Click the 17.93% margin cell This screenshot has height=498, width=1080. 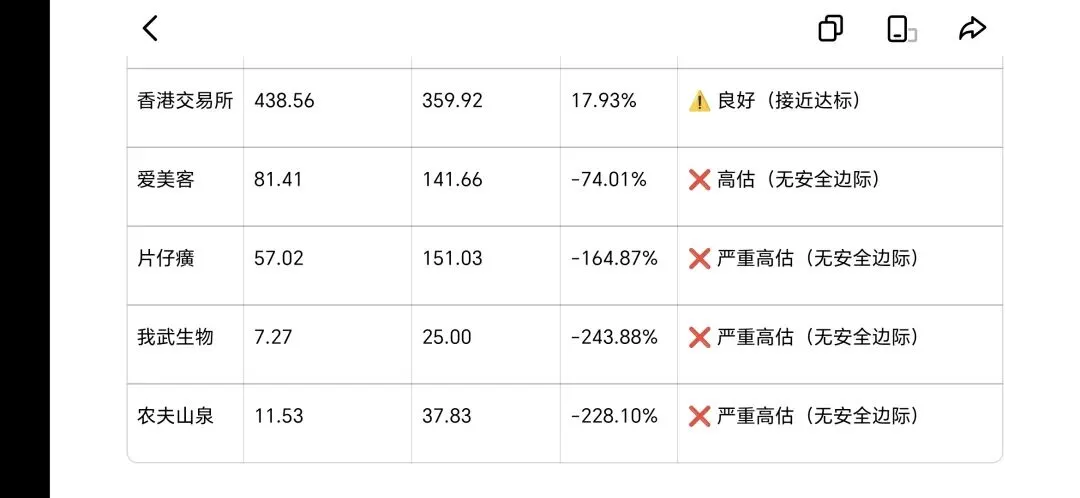coord(619,108)
